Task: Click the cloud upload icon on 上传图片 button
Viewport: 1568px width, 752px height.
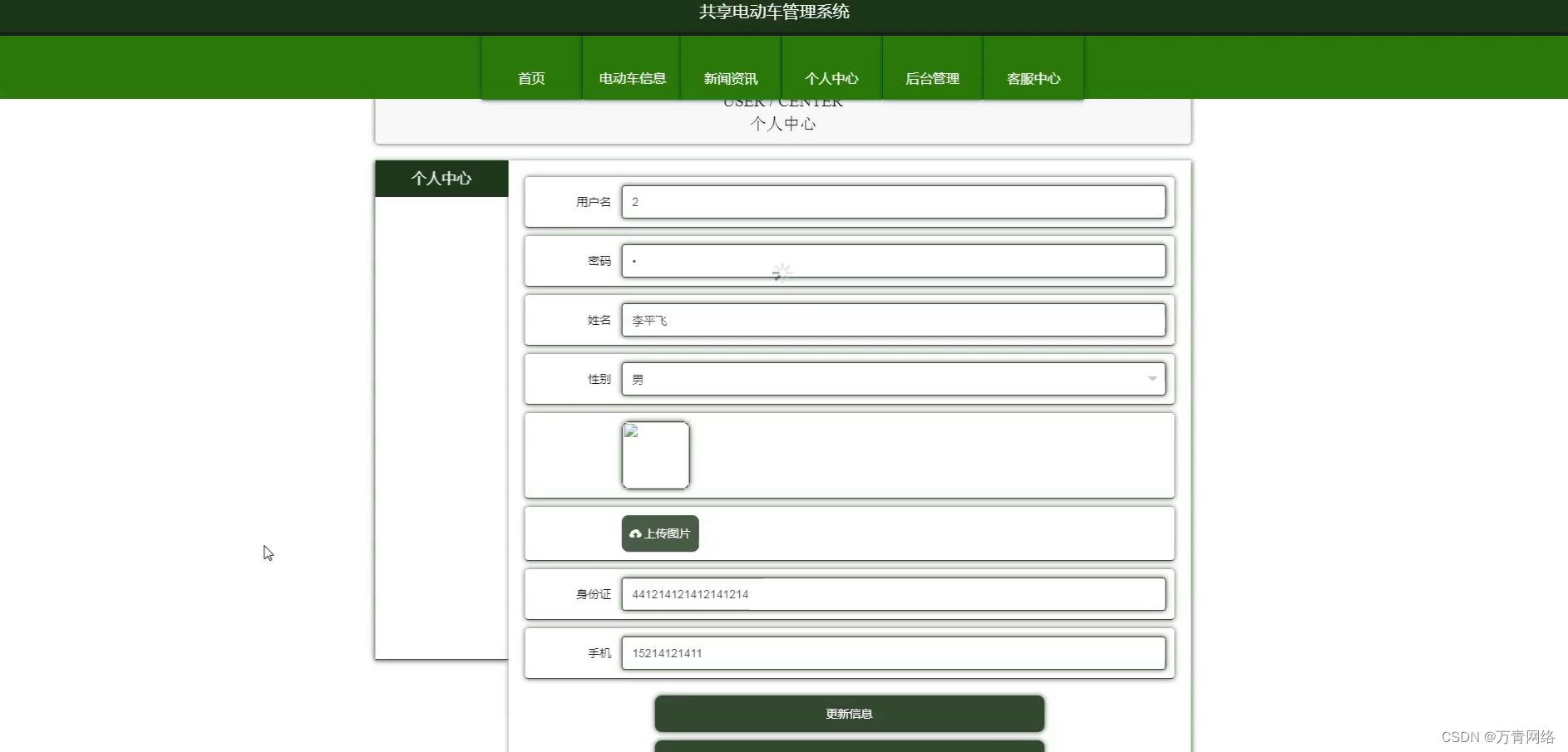Action: (635, 533)
